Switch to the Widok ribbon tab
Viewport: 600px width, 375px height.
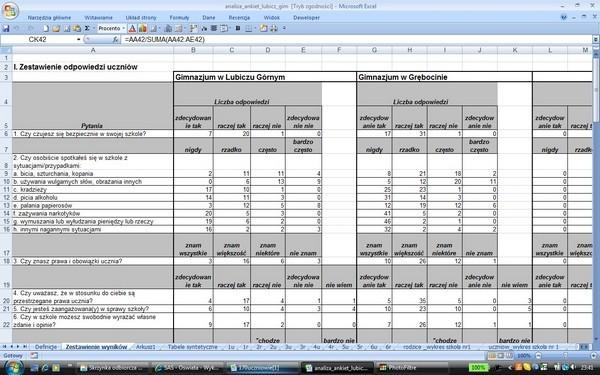(x=272, y=18)
